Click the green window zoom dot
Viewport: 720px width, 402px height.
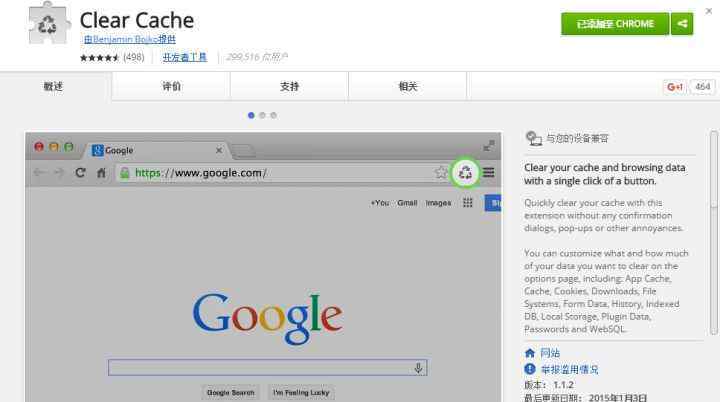[x=69, y=147]
